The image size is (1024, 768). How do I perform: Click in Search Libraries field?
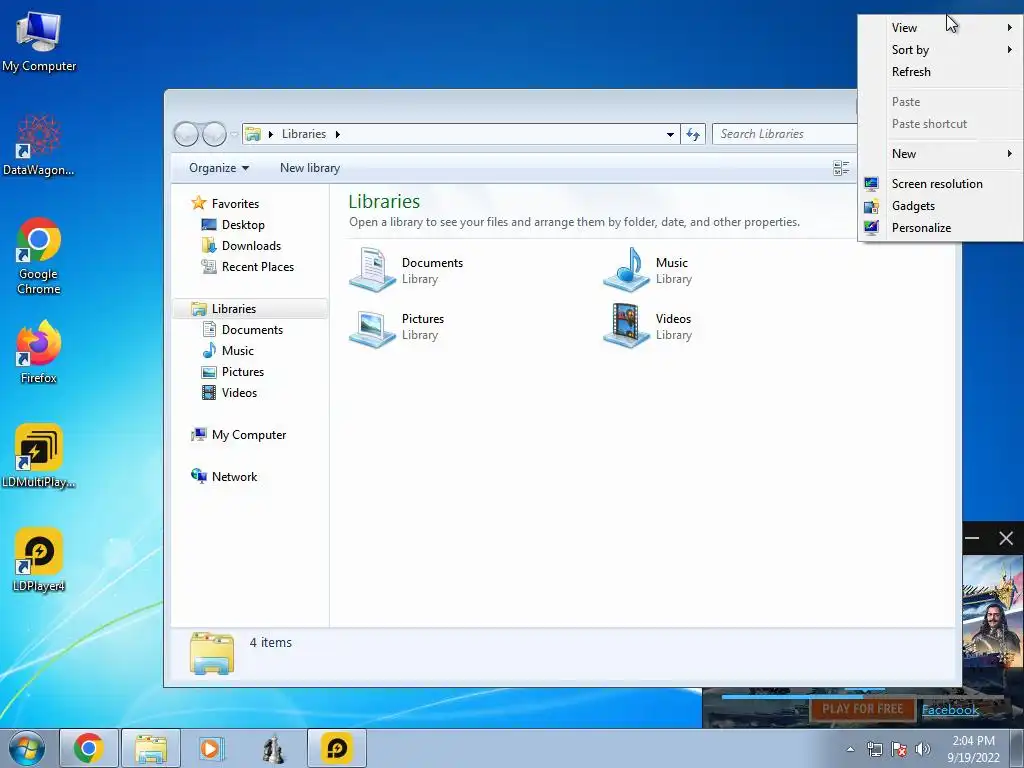[784, 134]
